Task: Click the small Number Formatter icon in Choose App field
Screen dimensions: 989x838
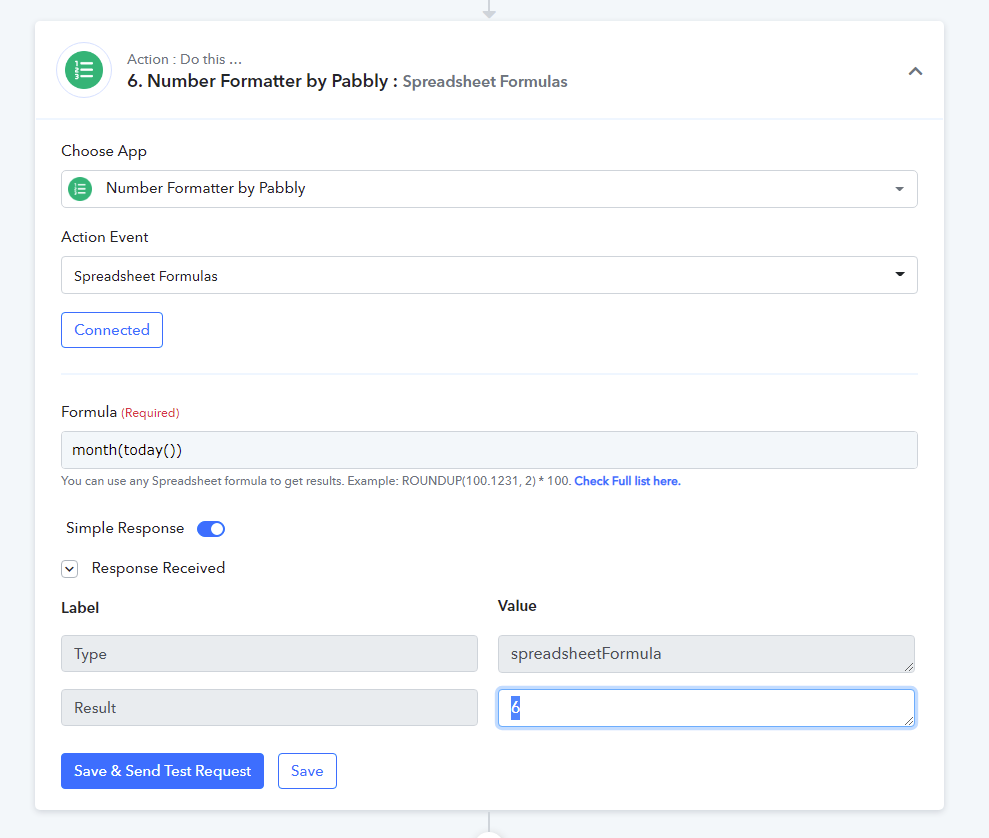Action: pos(80,189)
